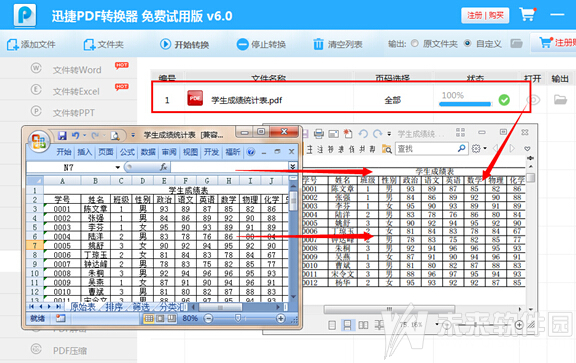The width and height of the screenshot is (576, 363).
Task: Go to first sheet with tab navigation arrow
Action: point(32,307)
